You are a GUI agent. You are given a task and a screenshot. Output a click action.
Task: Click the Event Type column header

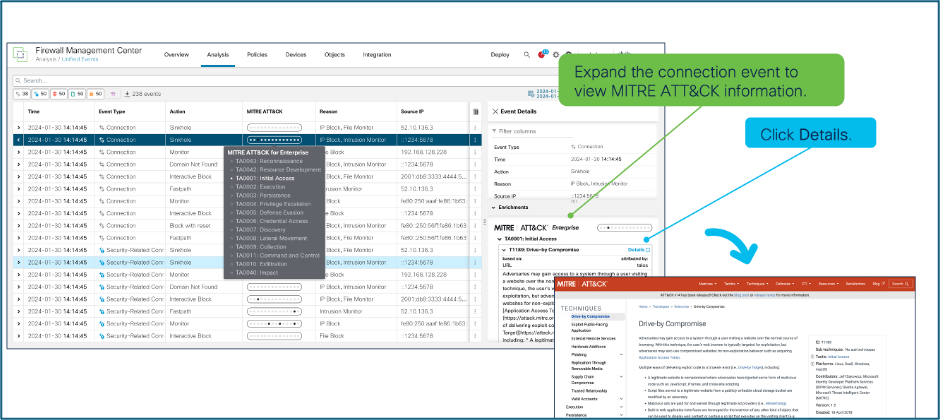click(x=112, y=111)
